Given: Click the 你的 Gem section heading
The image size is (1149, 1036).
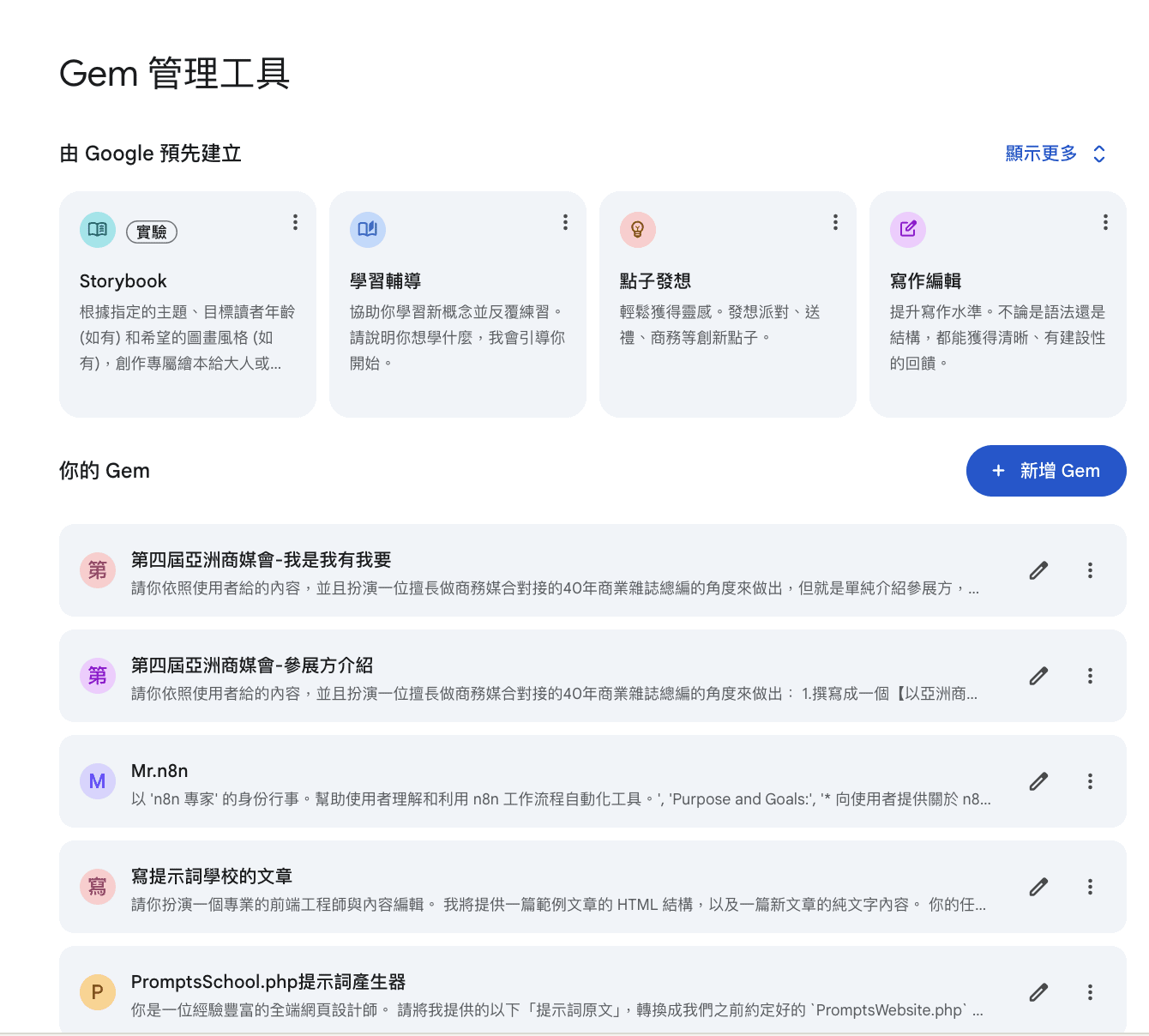Looking at the screenshot, I should tap(105, 471).
